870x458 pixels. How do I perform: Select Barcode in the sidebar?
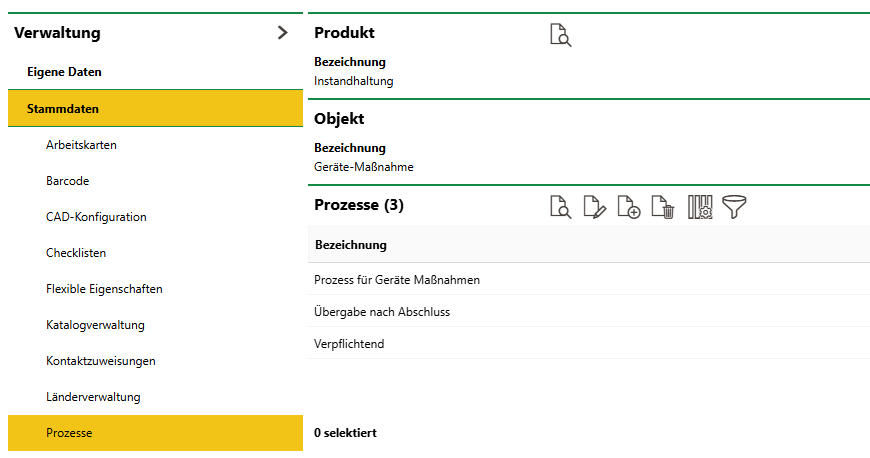[67, 181]
